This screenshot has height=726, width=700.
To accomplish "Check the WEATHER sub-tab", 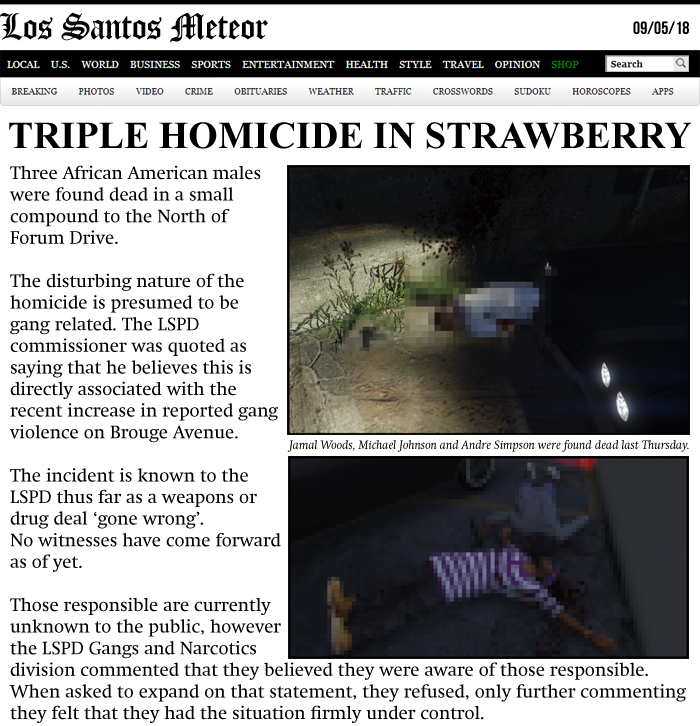I will 331,91.
